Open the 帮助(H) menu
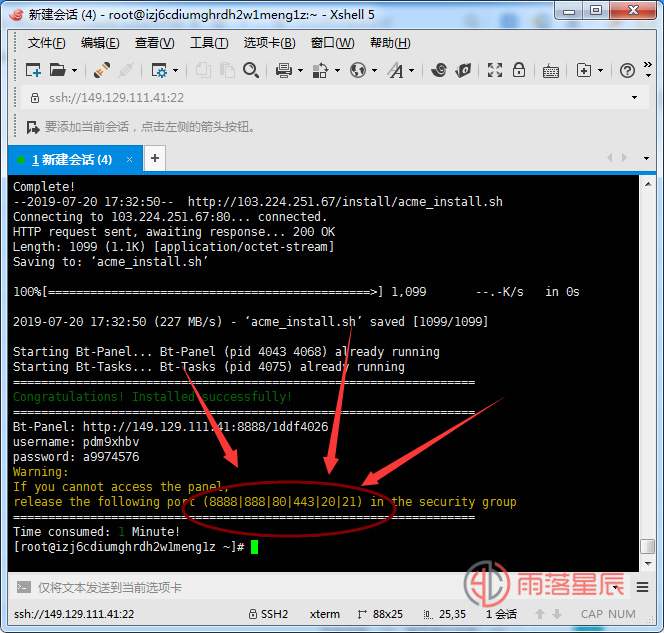664x633 pixels. click(x=390, y=43)
